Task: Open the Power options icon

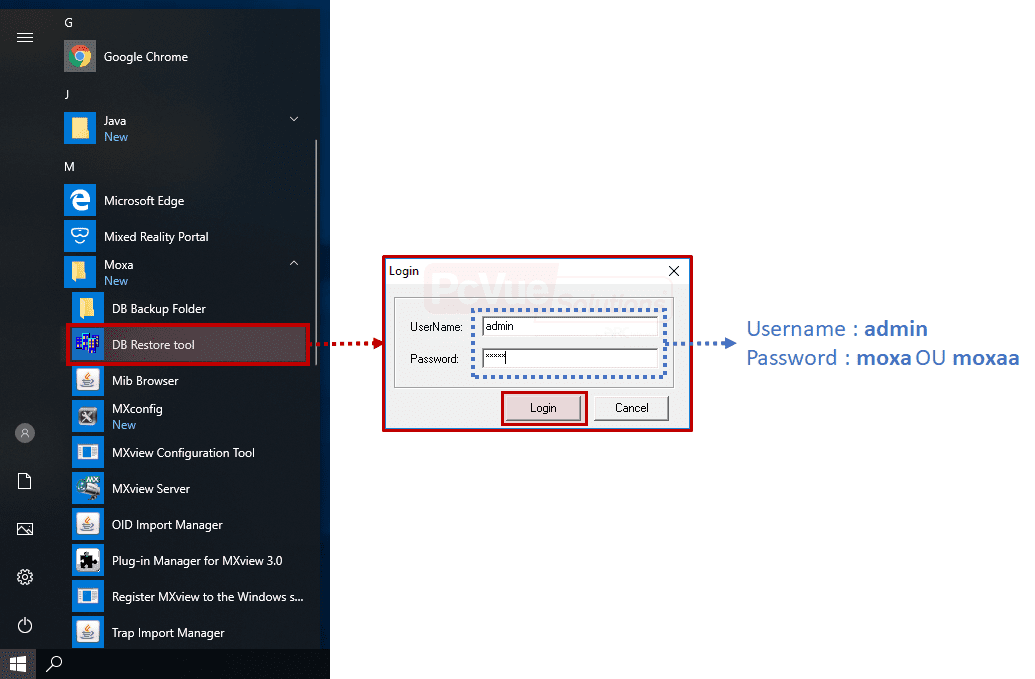Action: click(25, 625)
